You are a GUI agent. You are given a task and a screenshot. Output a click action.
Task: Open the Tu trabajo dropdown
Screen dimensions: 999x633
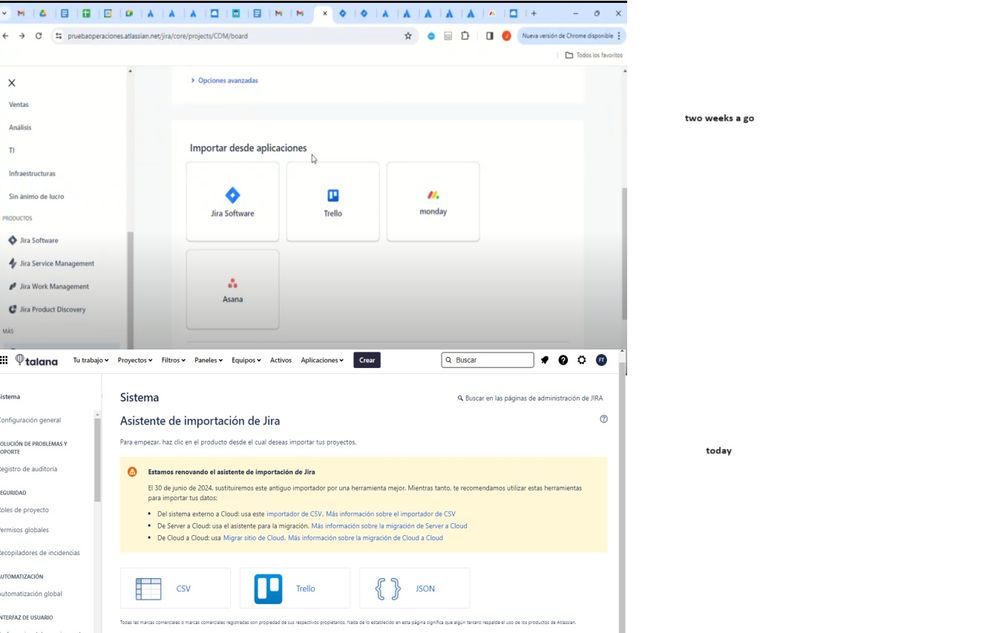click(x=90, y=360)
